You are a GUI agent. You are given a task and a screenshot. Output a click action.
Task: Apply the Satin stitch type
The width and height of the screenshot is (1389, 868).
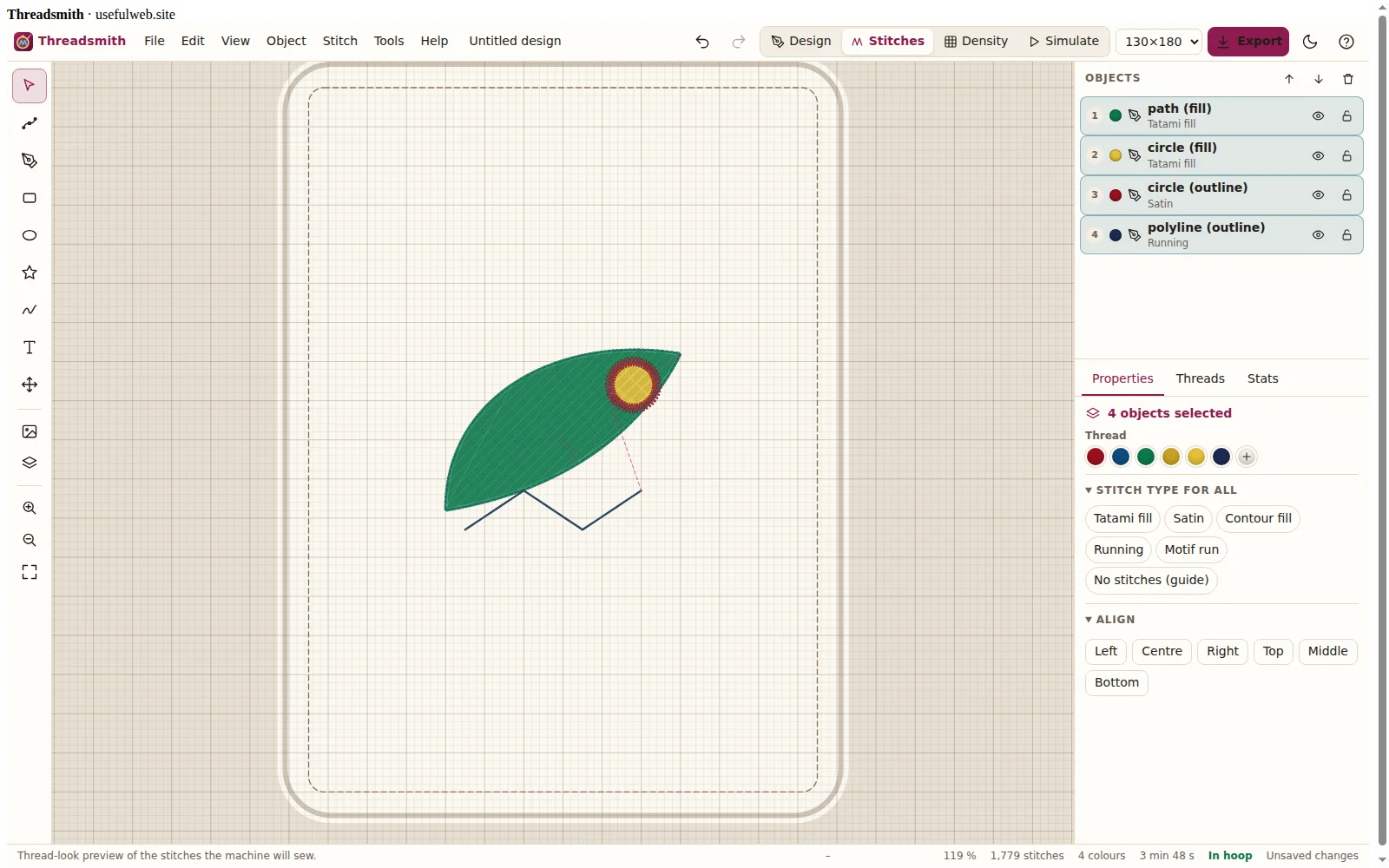(1188, 519)
